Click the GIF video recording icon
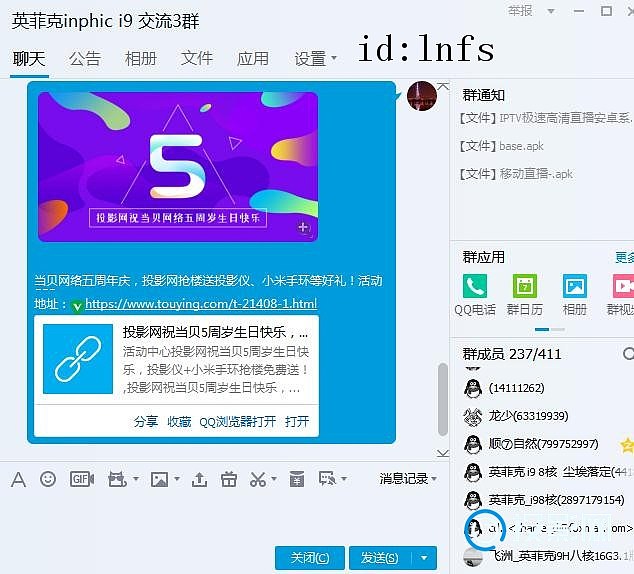This screenshot has height=574, width=634. click(82, 479)
